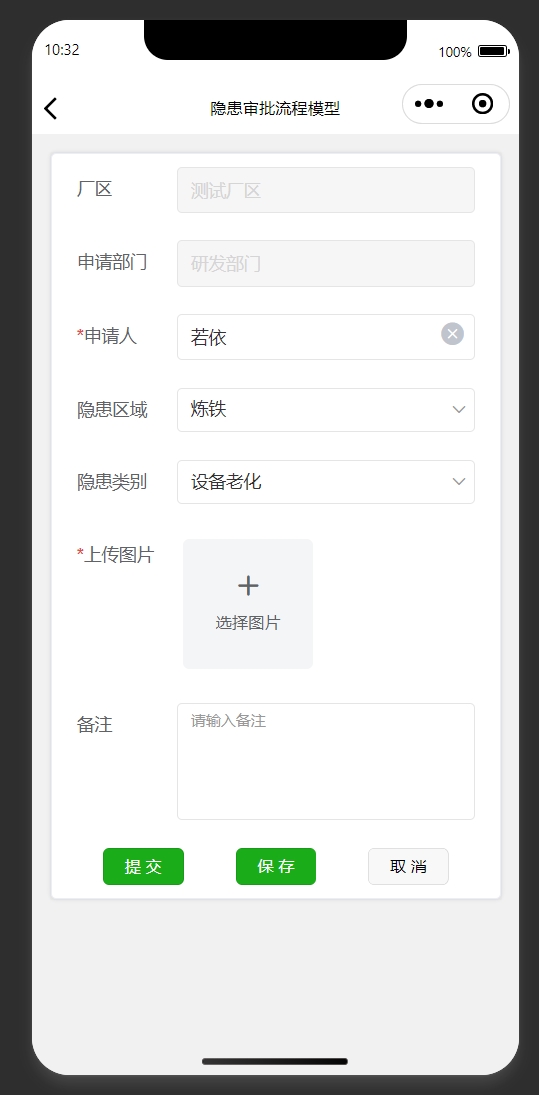
Task: Click the 100% battery percentage text
Action: pyautogui.click(x=455, y=52)
